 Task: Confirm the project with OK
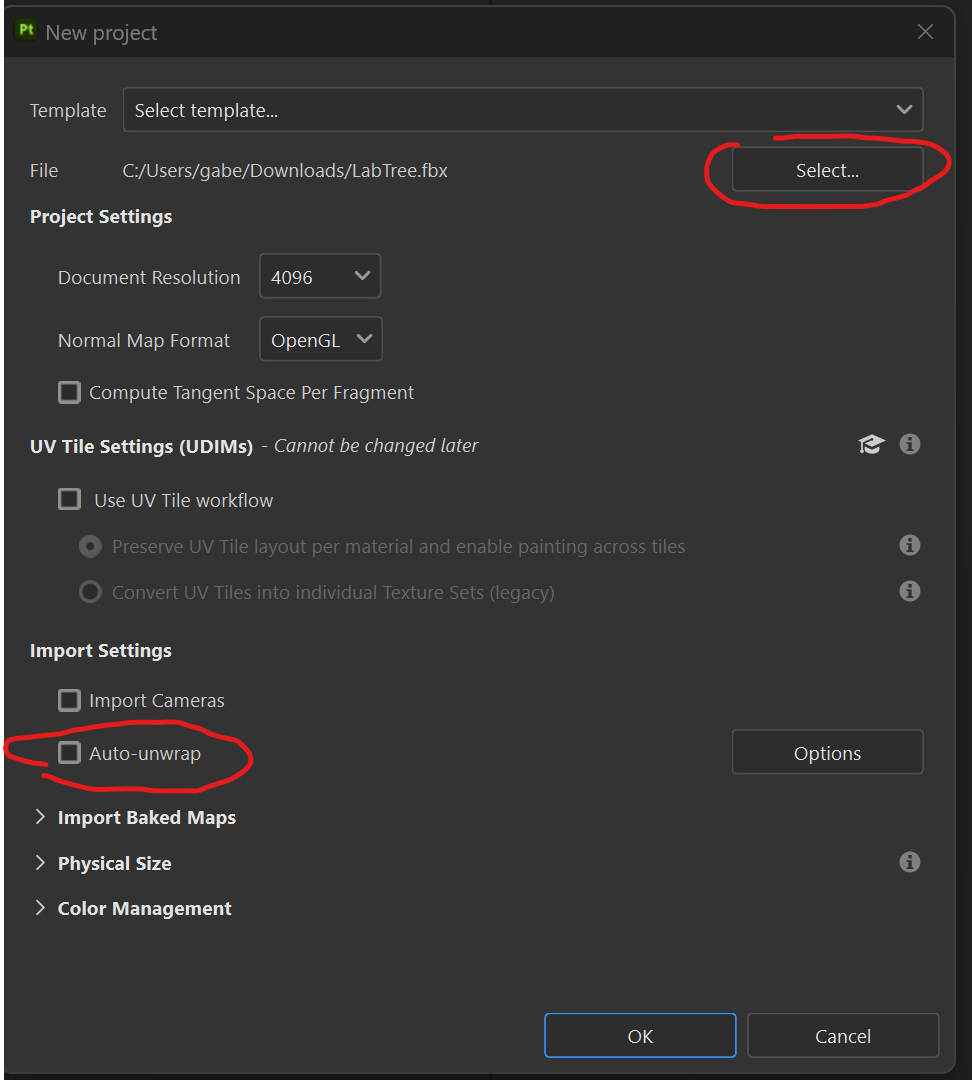tap(640, 1035)
